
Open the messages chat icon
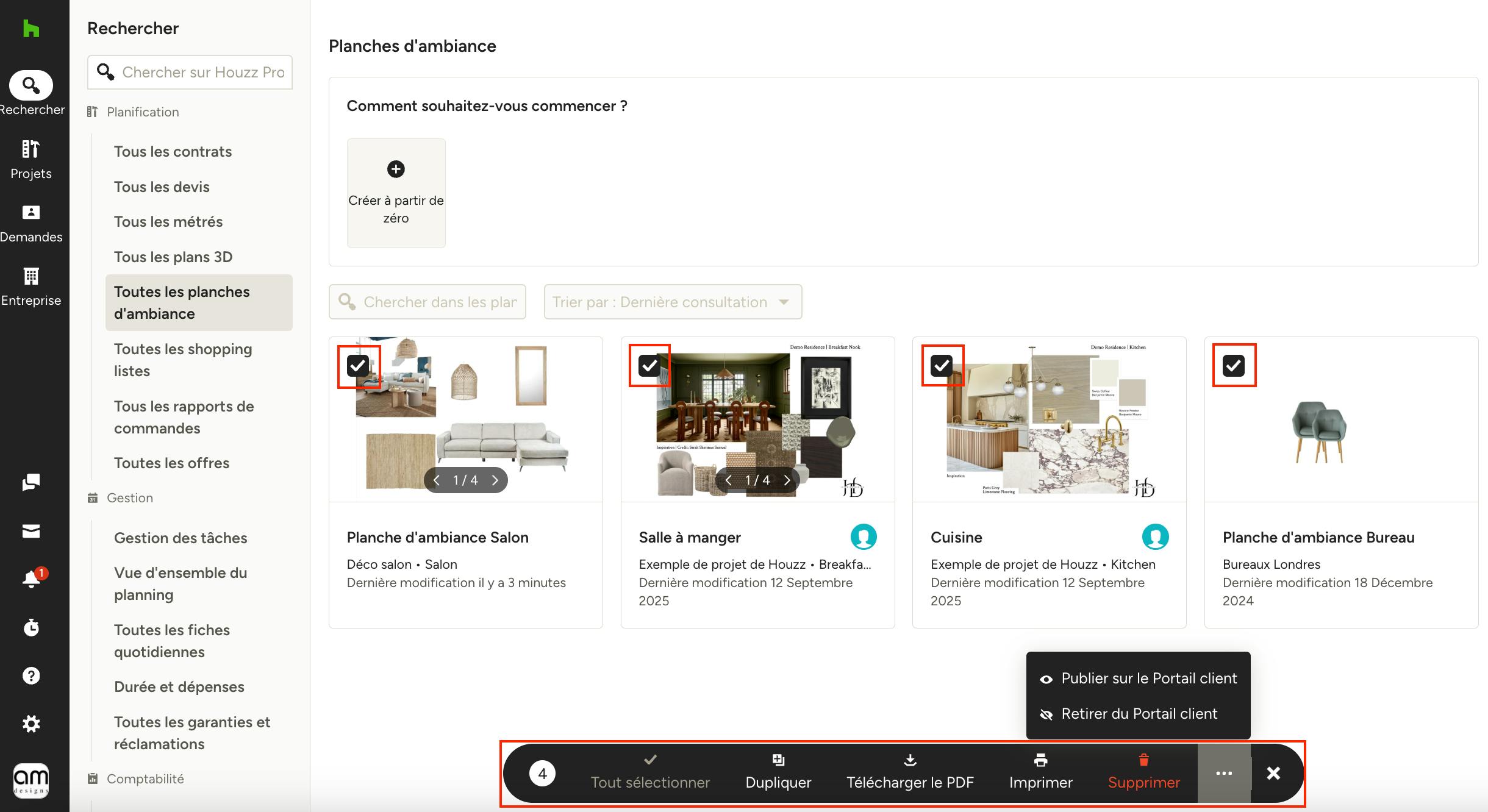pyautogui.click(x=31, y=483)
